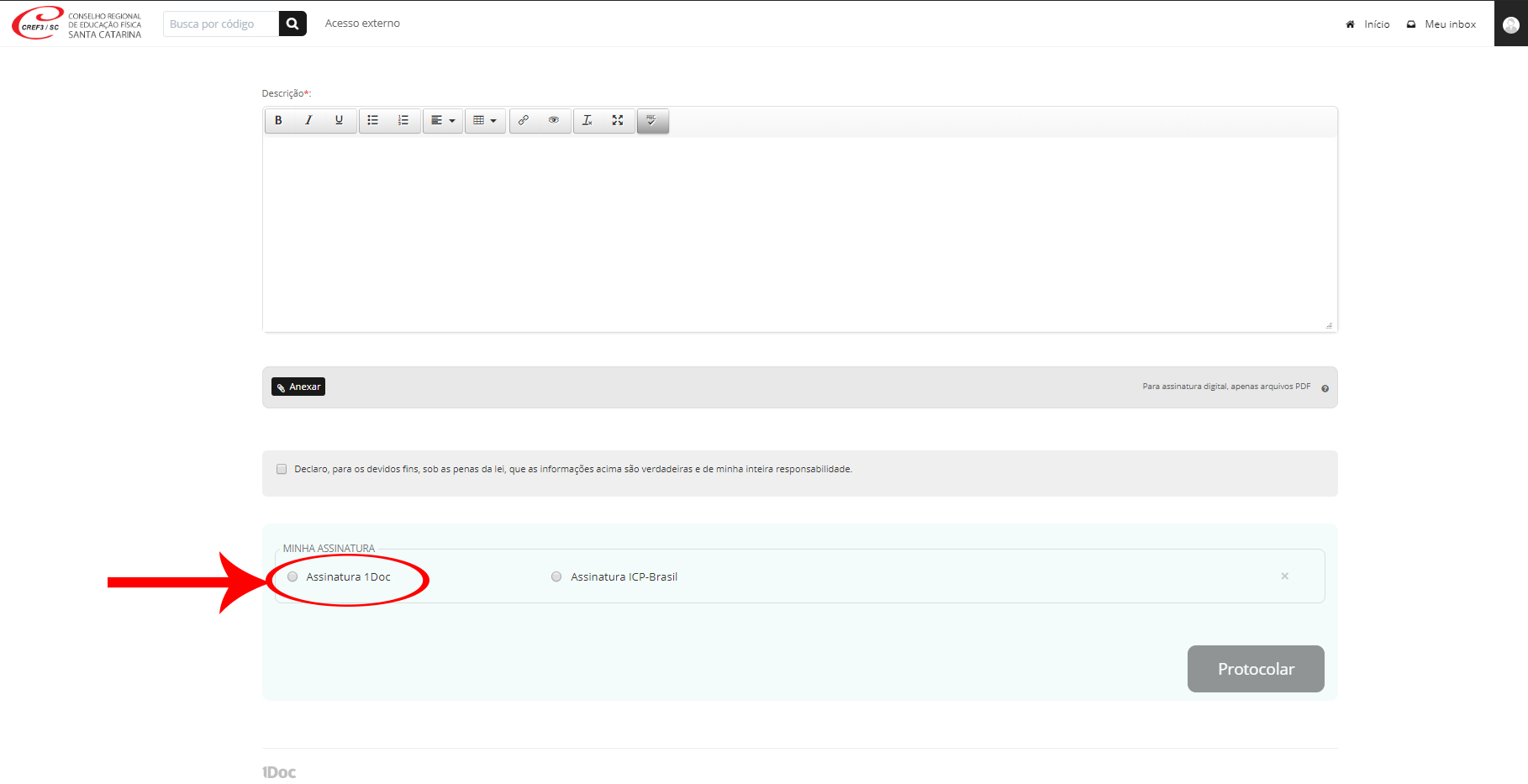The height and width of the screenshot is (784, 1528).
Task: Preview content with the eye icon
Action: pyautogui.click(x=554, y=120)
